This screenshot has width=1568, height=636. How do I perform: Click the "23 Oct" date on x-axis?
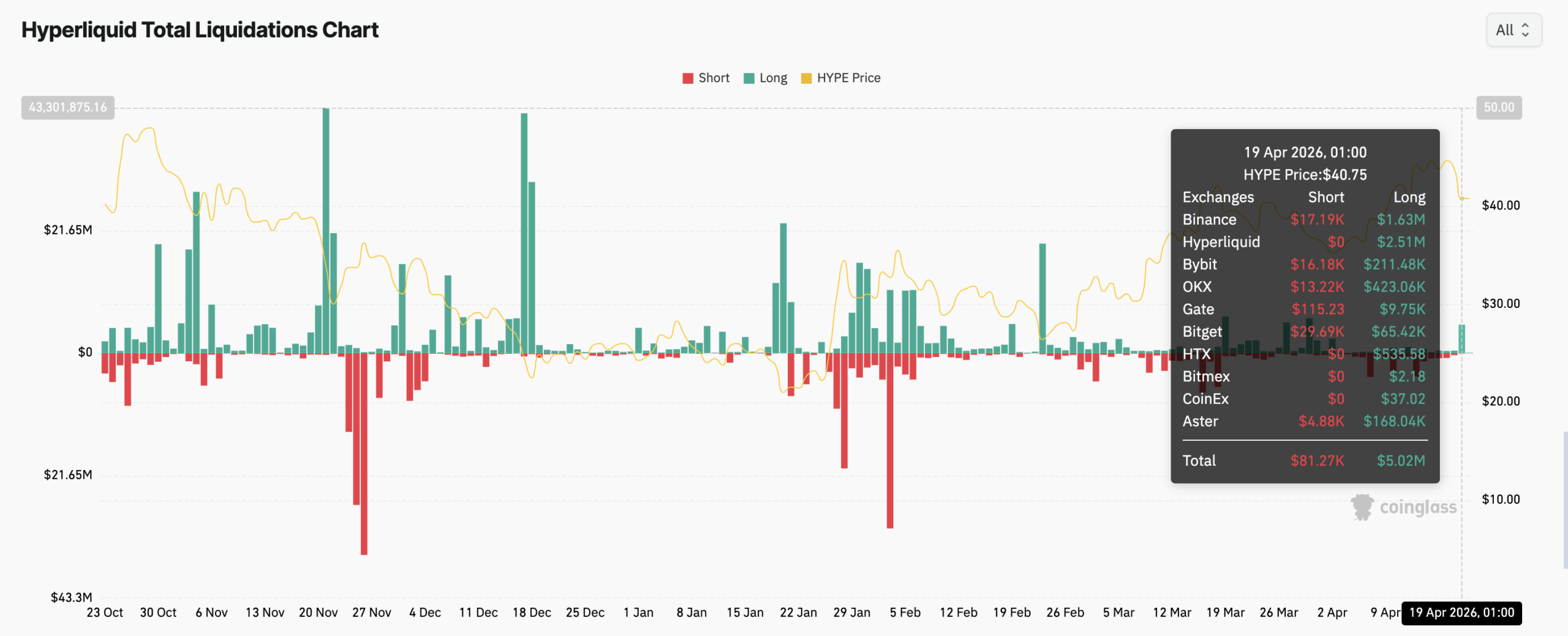[x=105, y=613]
